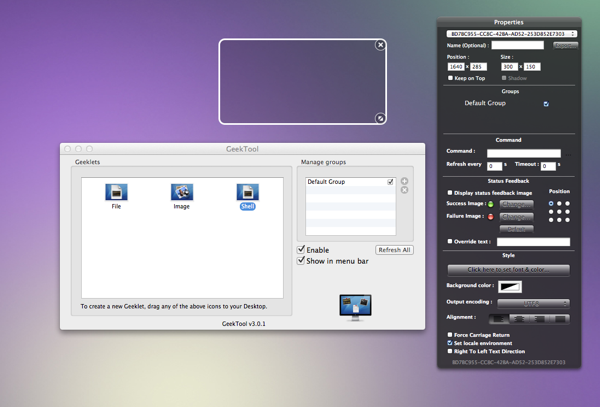Click Default button under status images
This screenshot has width=600, height=407.
517,229
